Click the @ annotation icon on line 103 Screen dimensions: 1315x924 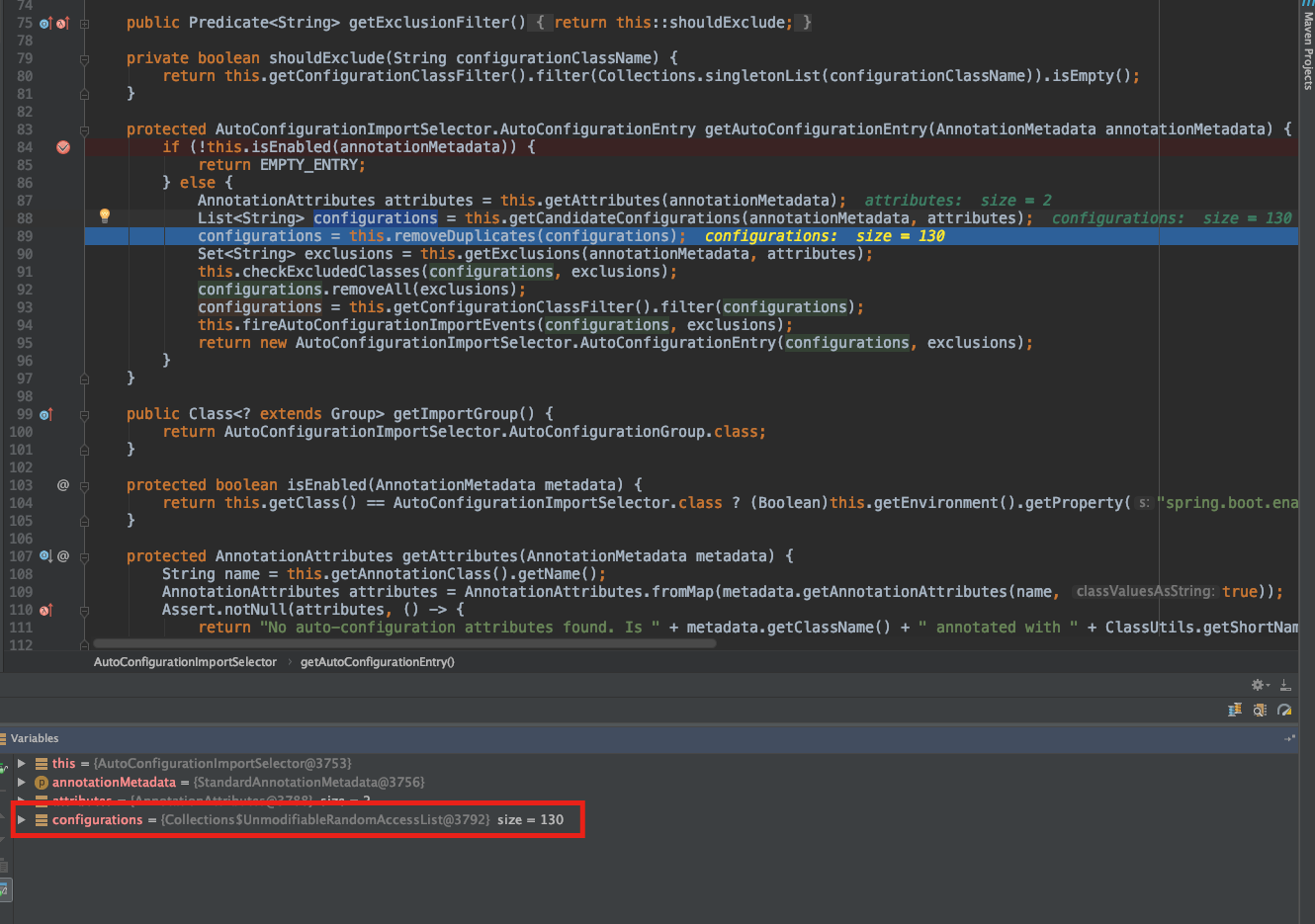63,485
